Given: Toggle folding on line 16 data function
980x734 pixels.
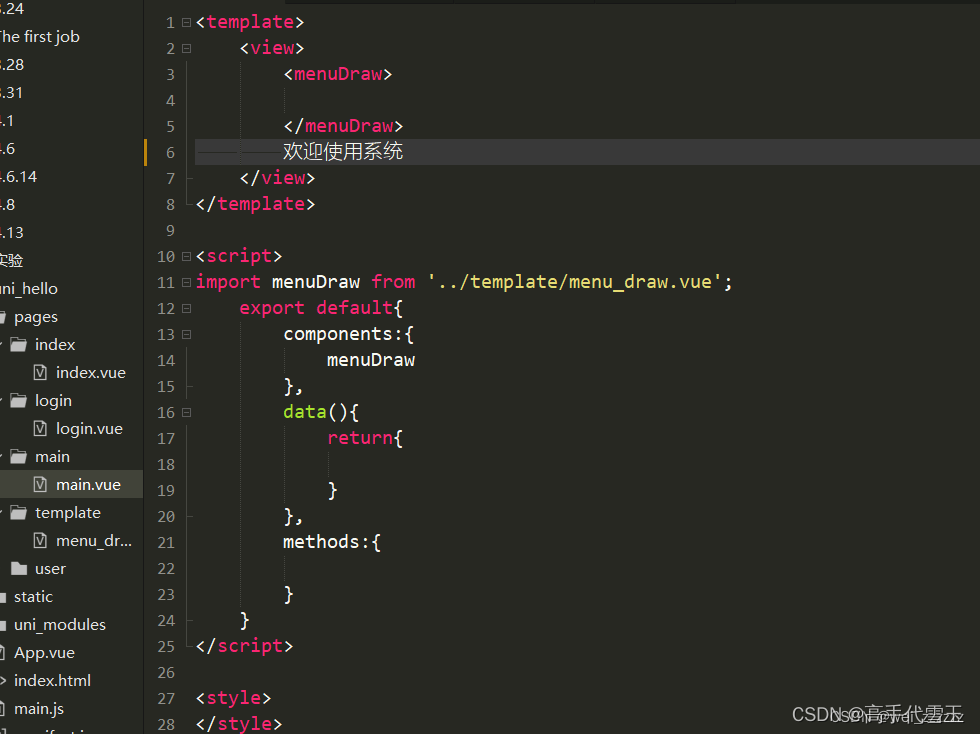Looking at the screenshot, I should pos(186,411).
